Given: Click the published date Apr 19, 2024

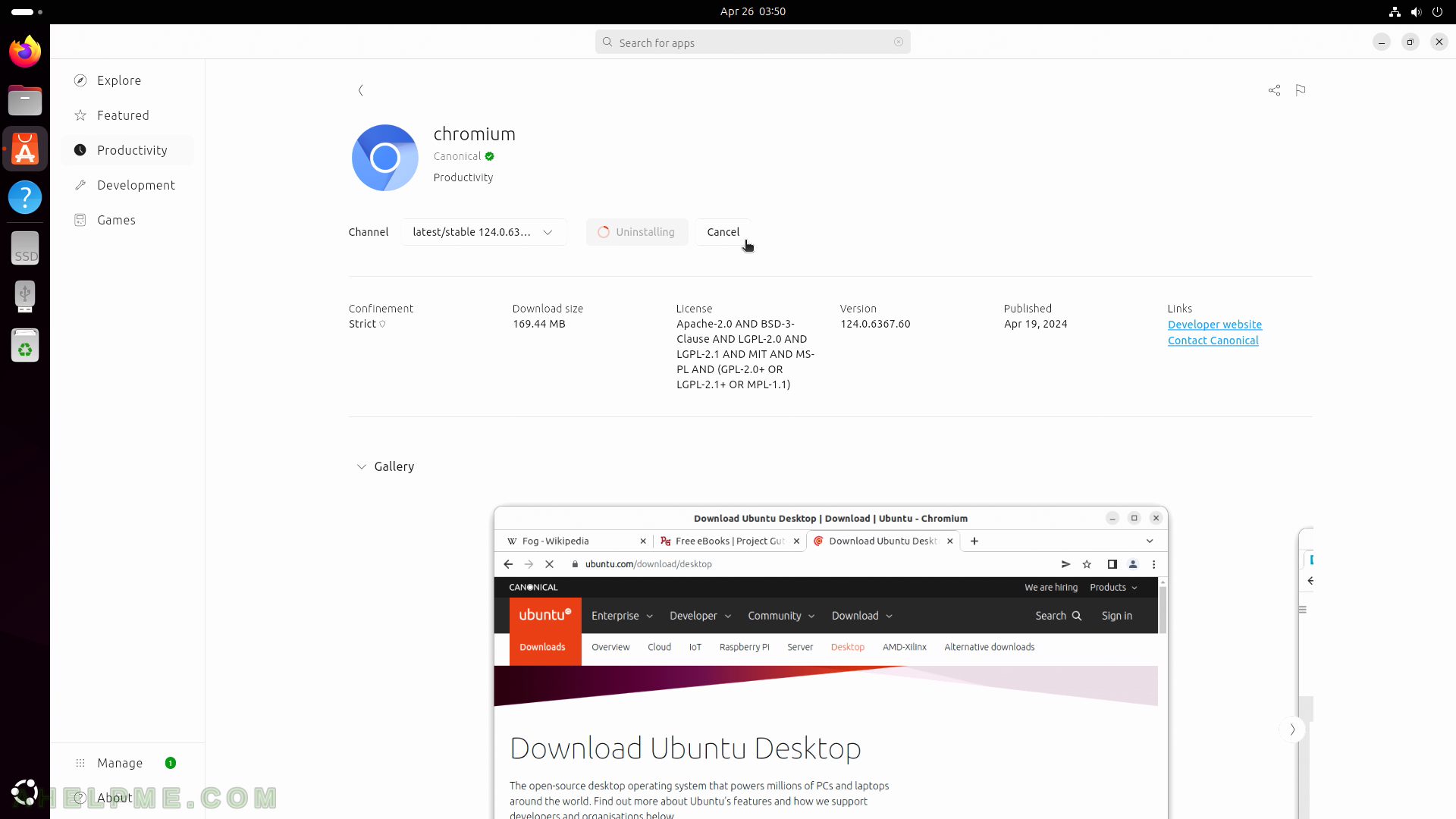Looking at the screenshot, I should coord(1036,324).
